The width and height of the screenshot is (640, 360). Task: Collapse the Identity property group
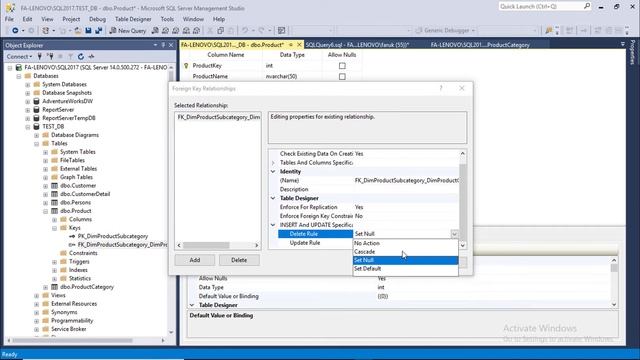click(x=273, y=171)
